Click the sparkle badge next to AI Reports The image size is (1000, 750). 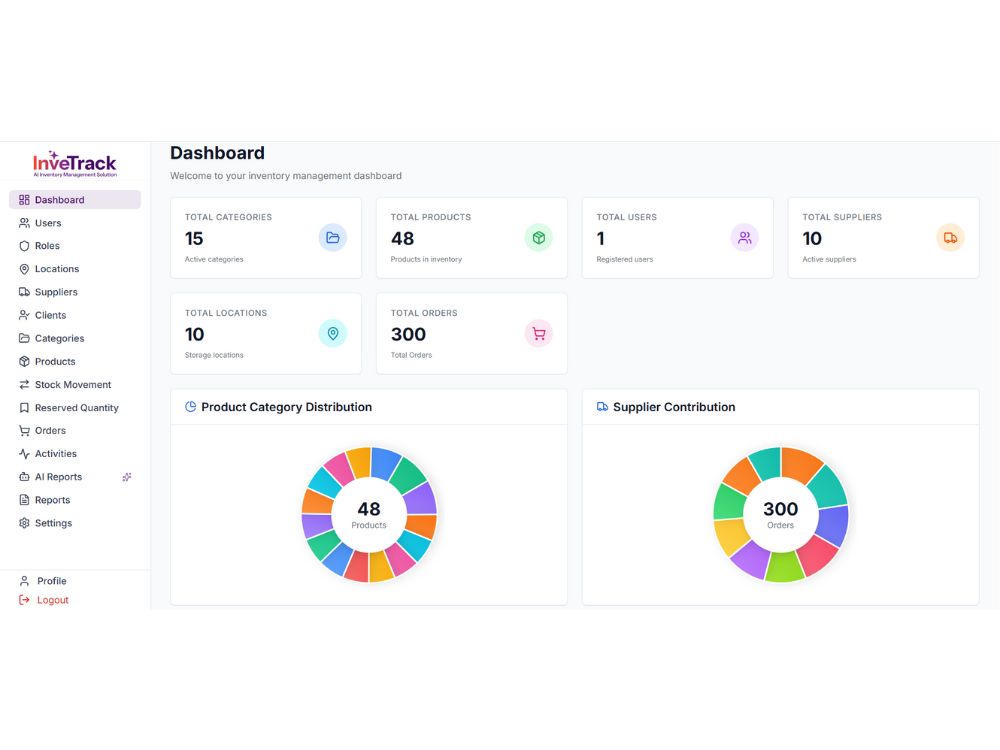(x=127, y=476)
